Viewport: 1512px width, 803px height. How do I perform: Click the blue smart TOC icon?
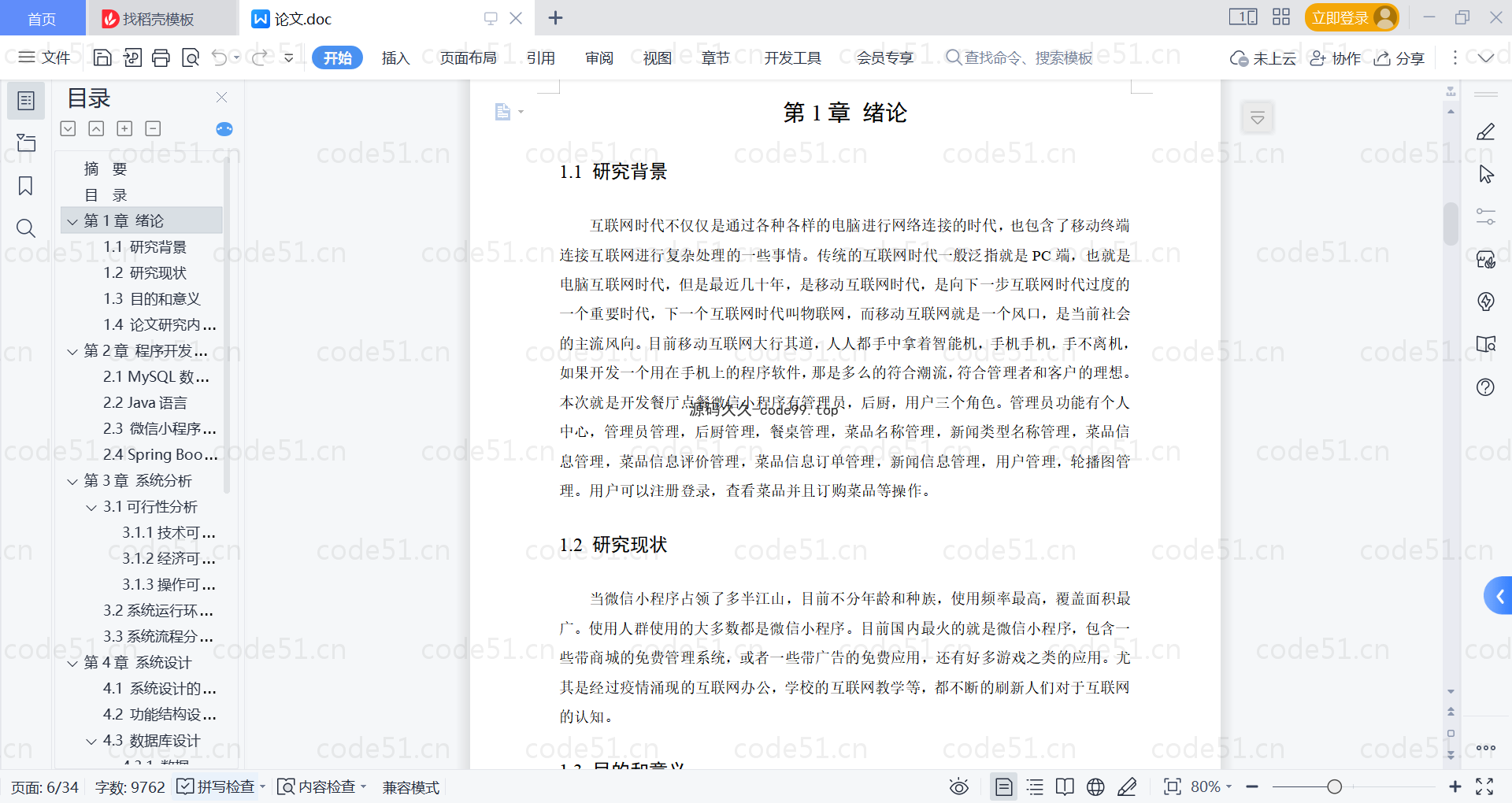[x=224, y=129]
